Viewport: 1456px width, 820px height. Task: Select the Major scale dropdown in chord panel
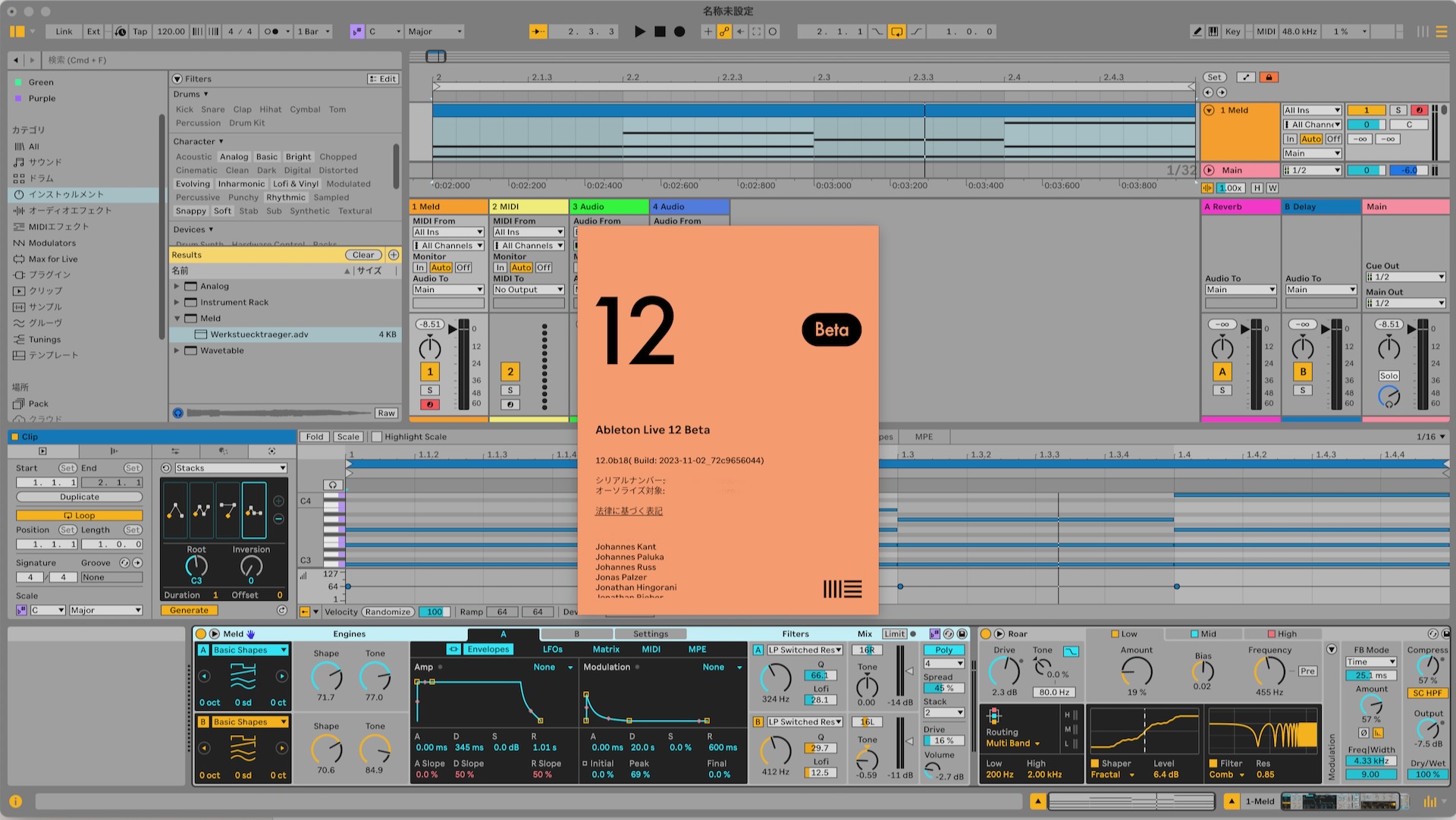point(104,608)
